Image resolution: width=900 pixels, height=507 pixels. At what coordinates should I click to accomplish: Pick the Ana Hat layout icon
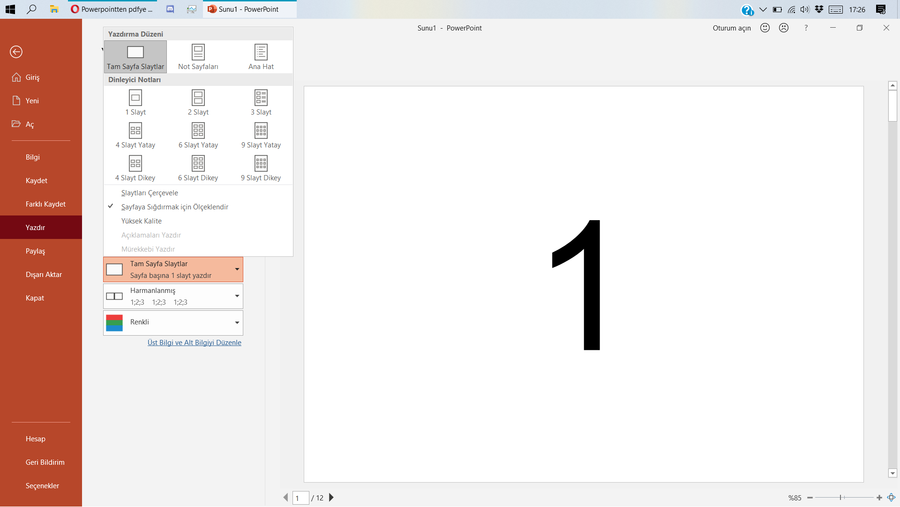click(261, 53)
